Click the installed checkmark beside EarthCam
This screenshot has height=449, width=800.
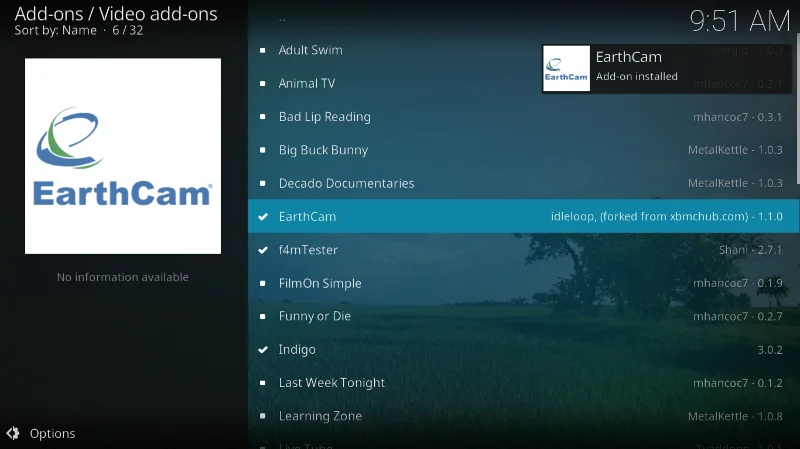point(263,217)
